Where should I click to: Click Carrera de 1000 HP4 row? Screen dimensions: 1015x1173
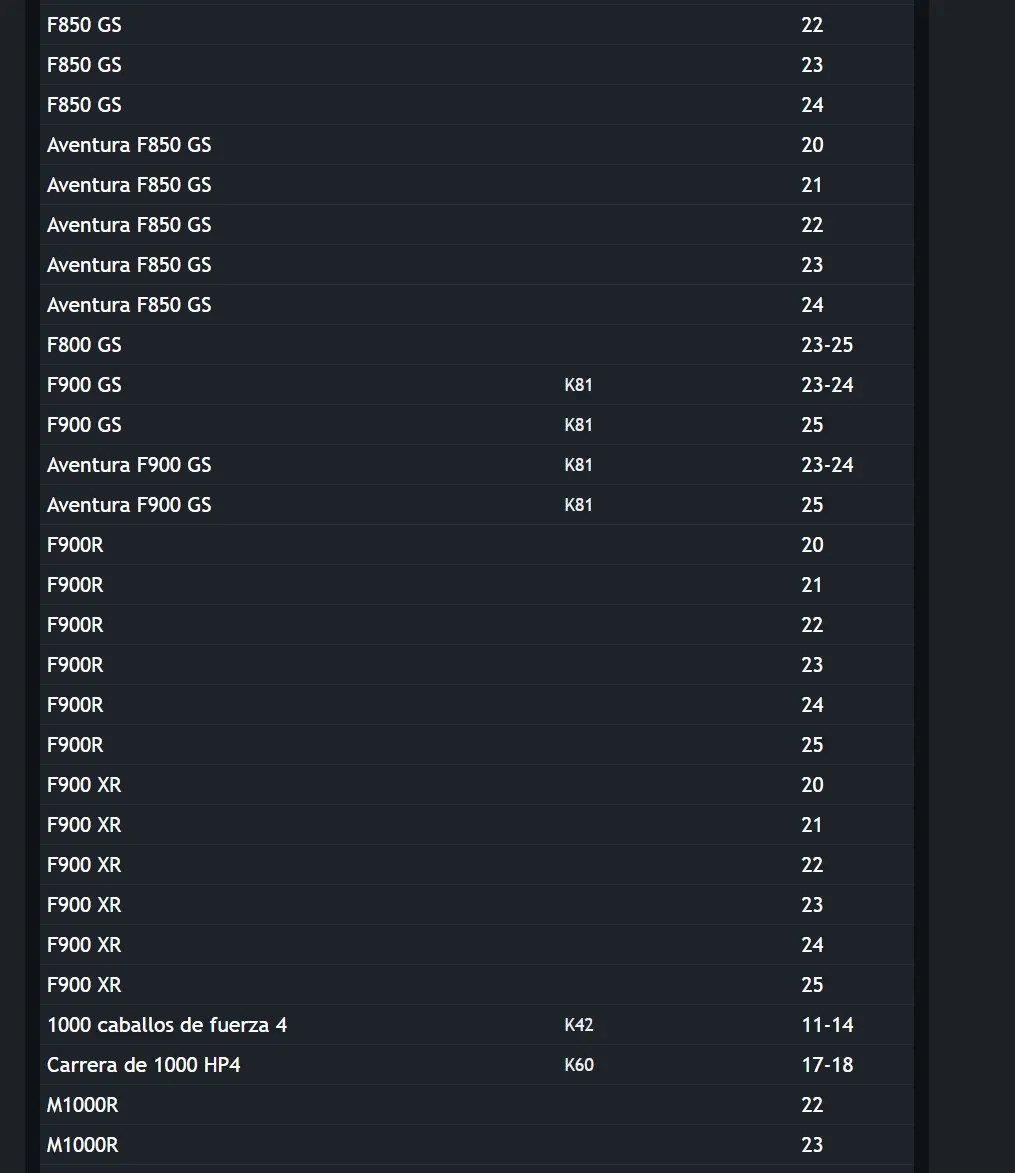point(476,1065)
